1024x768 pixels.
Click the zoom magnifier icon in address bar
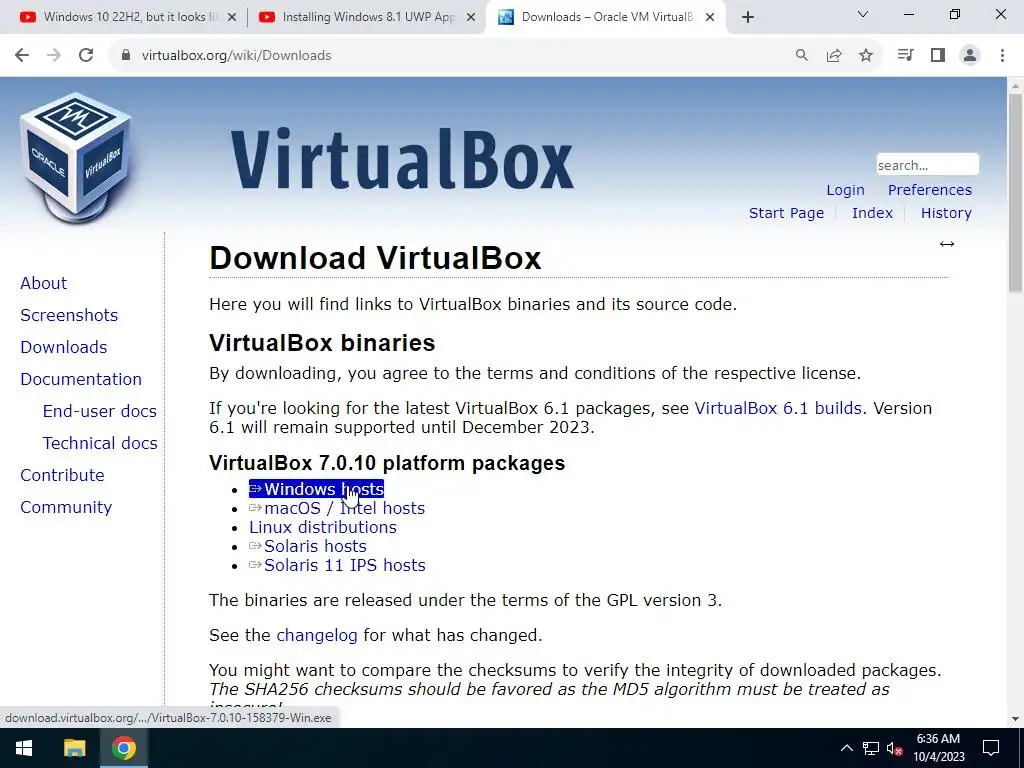tap(802, 56)
